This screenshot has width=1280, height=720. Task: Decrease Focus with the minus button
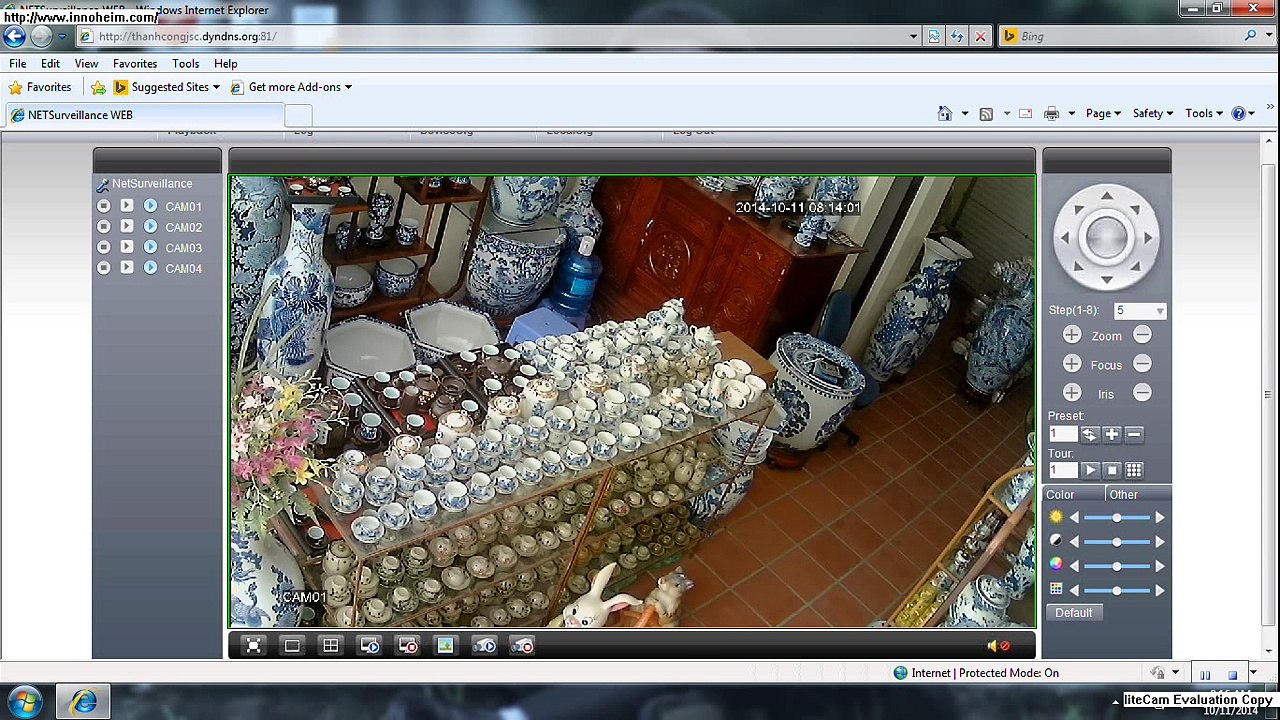click(x=1142, y=365)
